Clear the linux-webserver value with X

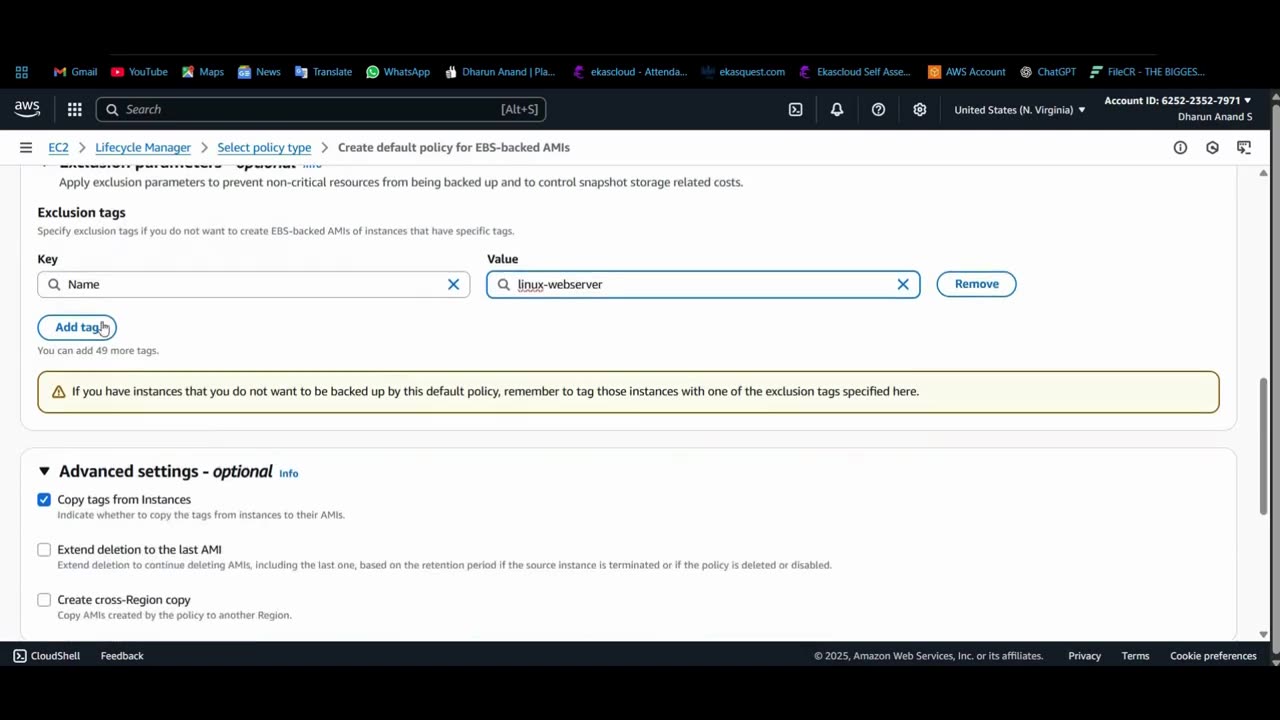click(x=903, y=284)
